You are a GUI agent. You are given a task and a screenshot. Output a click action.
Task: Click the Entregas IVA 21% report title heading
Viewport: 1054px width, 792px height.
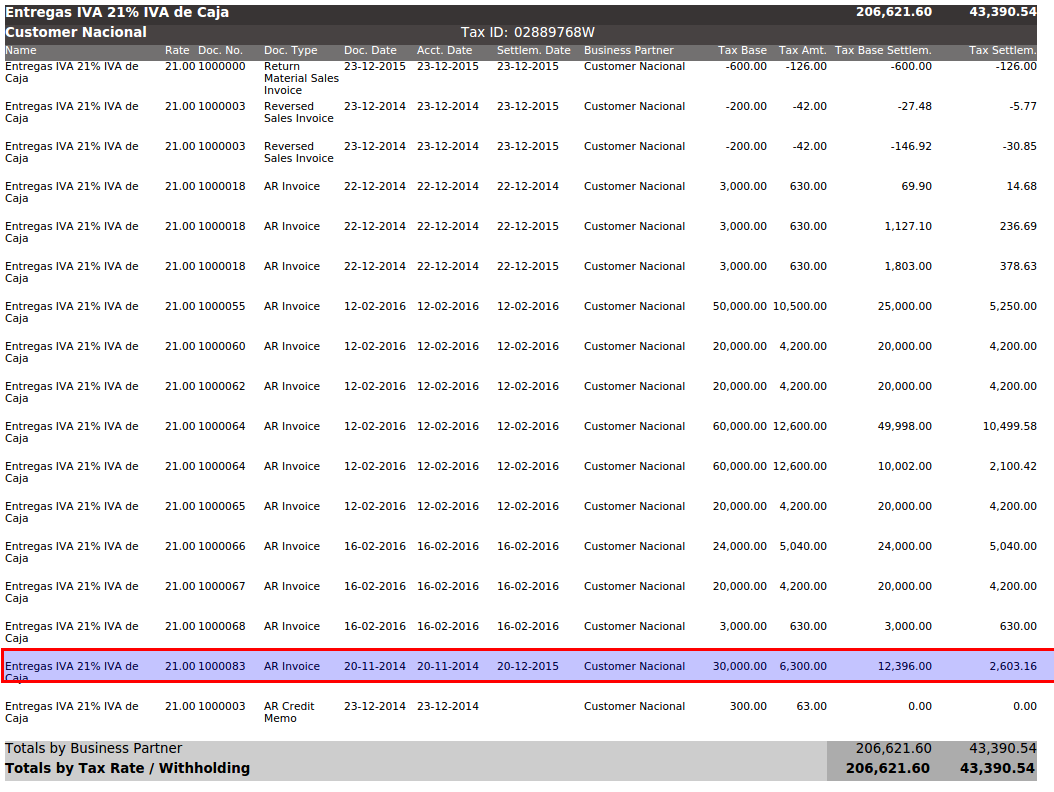[117, 13]
